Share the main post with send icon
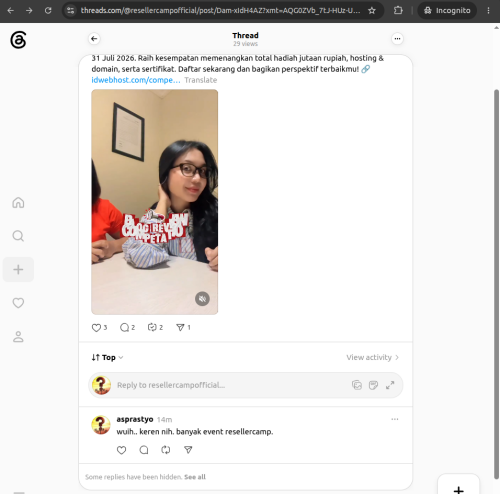This screenshot has height=494, width=500. click(x=180, y=328)
